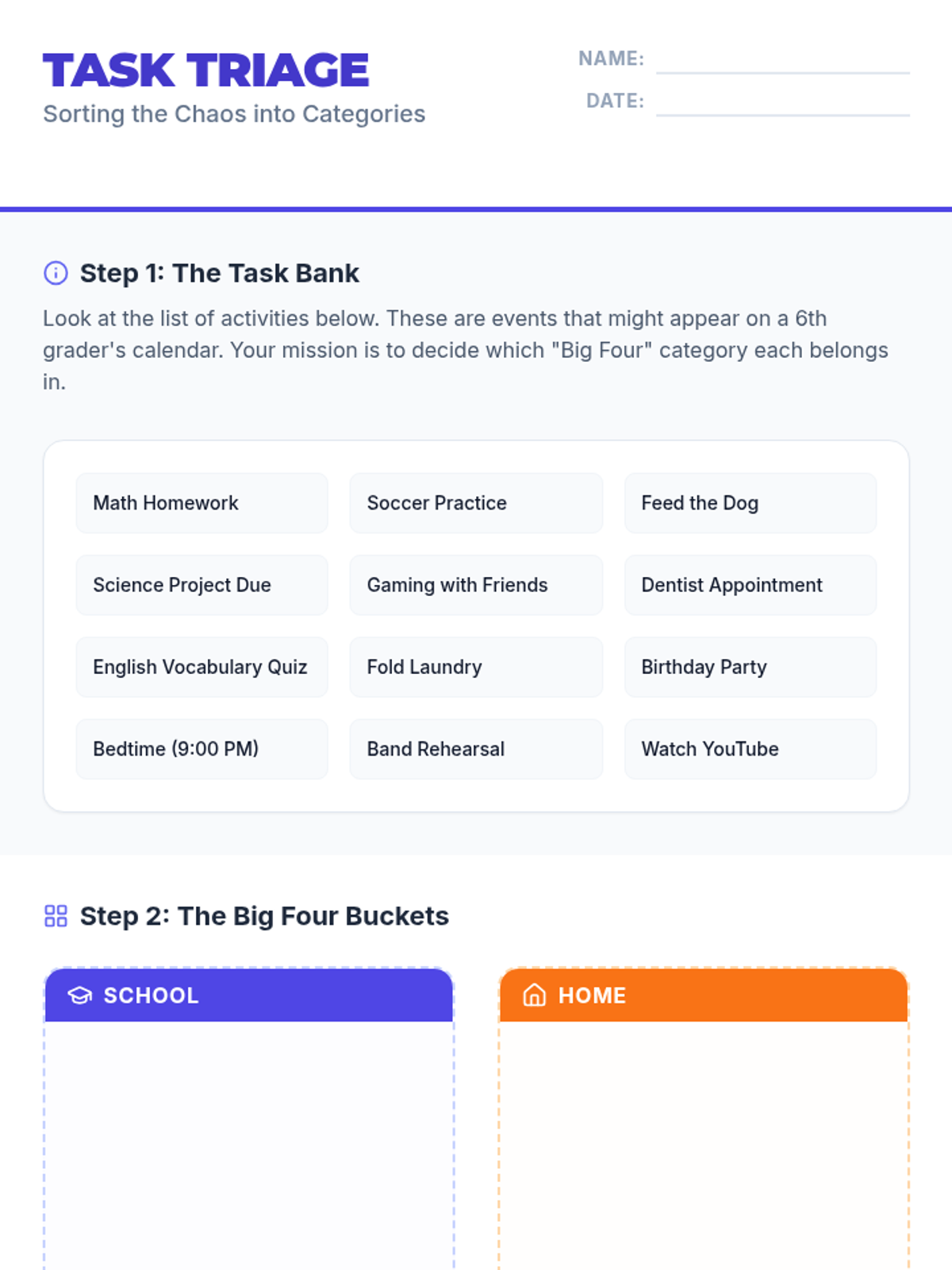
Task: Choose the Feed the Dog card
Action: (x=750, y=503)
